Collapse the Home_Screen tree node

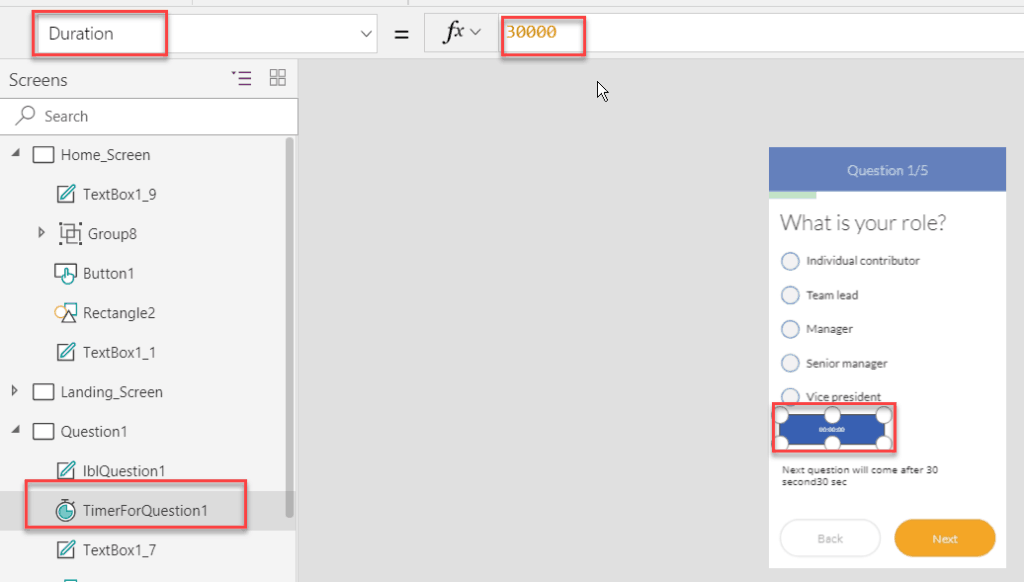pyautogui.click(x=16, y=154)
